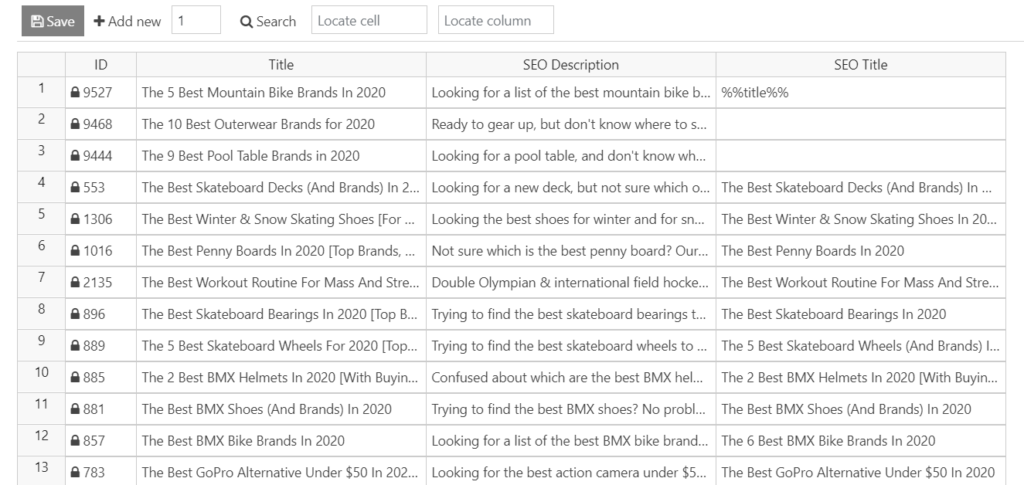Select the Title cell 'The Best Winter & Snow Skating Shoes'
This screenshot has height=485, width=1024.
(281, 219)
